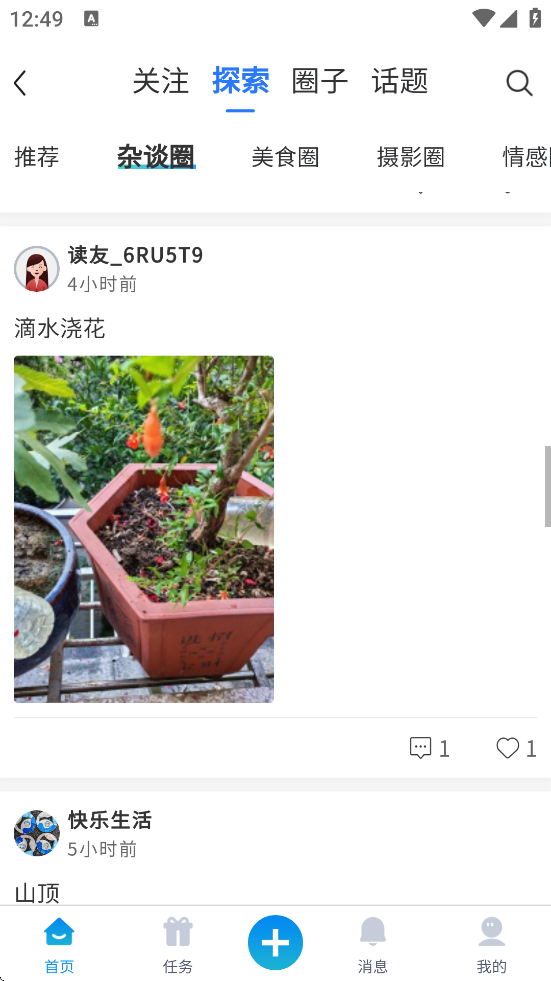Screen dimensions: 551x981
Task: Tap the back arrow icon
Action: (x=20, y=83)
